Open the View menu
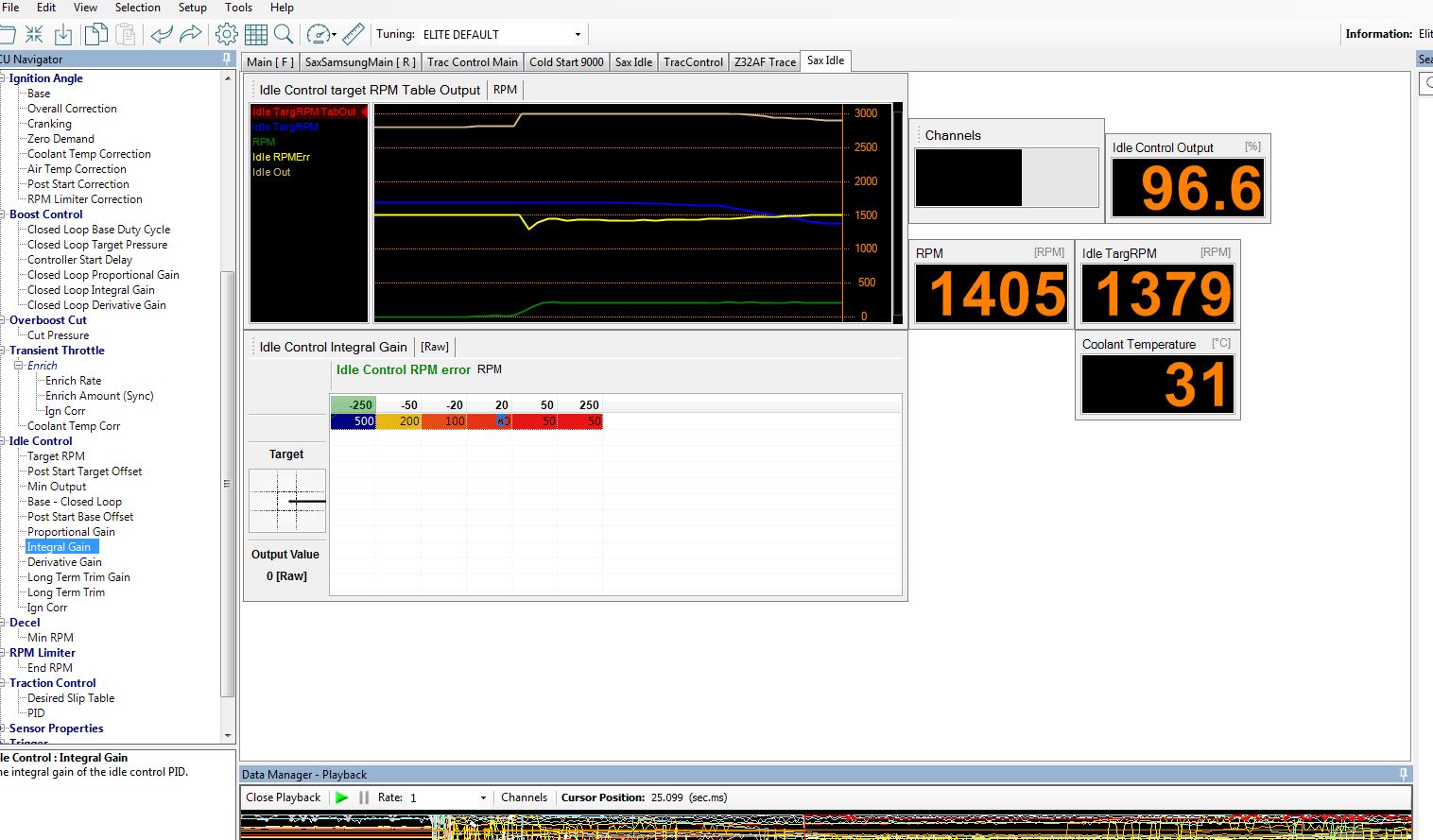Image resolution: width=1433 pixels, height=840 pixels. [x=85, y=8]
